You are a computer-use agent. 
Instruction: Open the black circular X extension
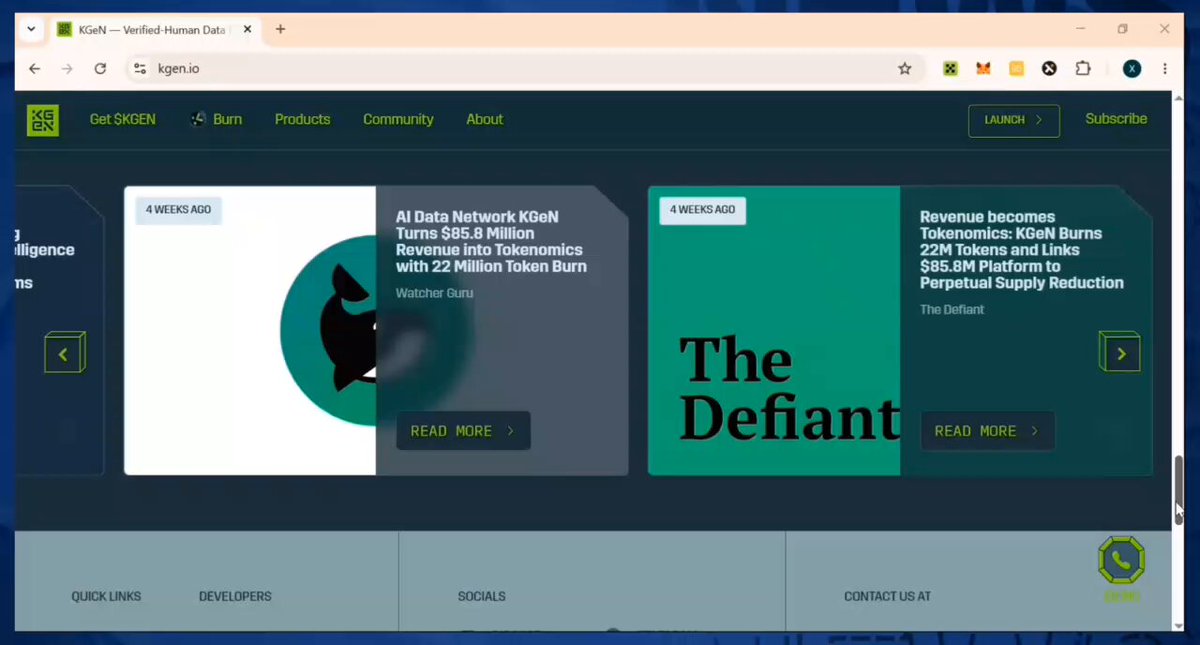[x=1049, y=69]
